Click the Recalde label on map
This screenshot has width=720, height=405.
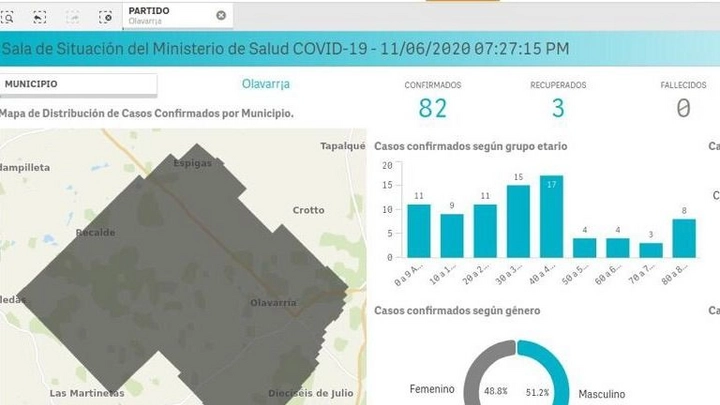(96, 233)
